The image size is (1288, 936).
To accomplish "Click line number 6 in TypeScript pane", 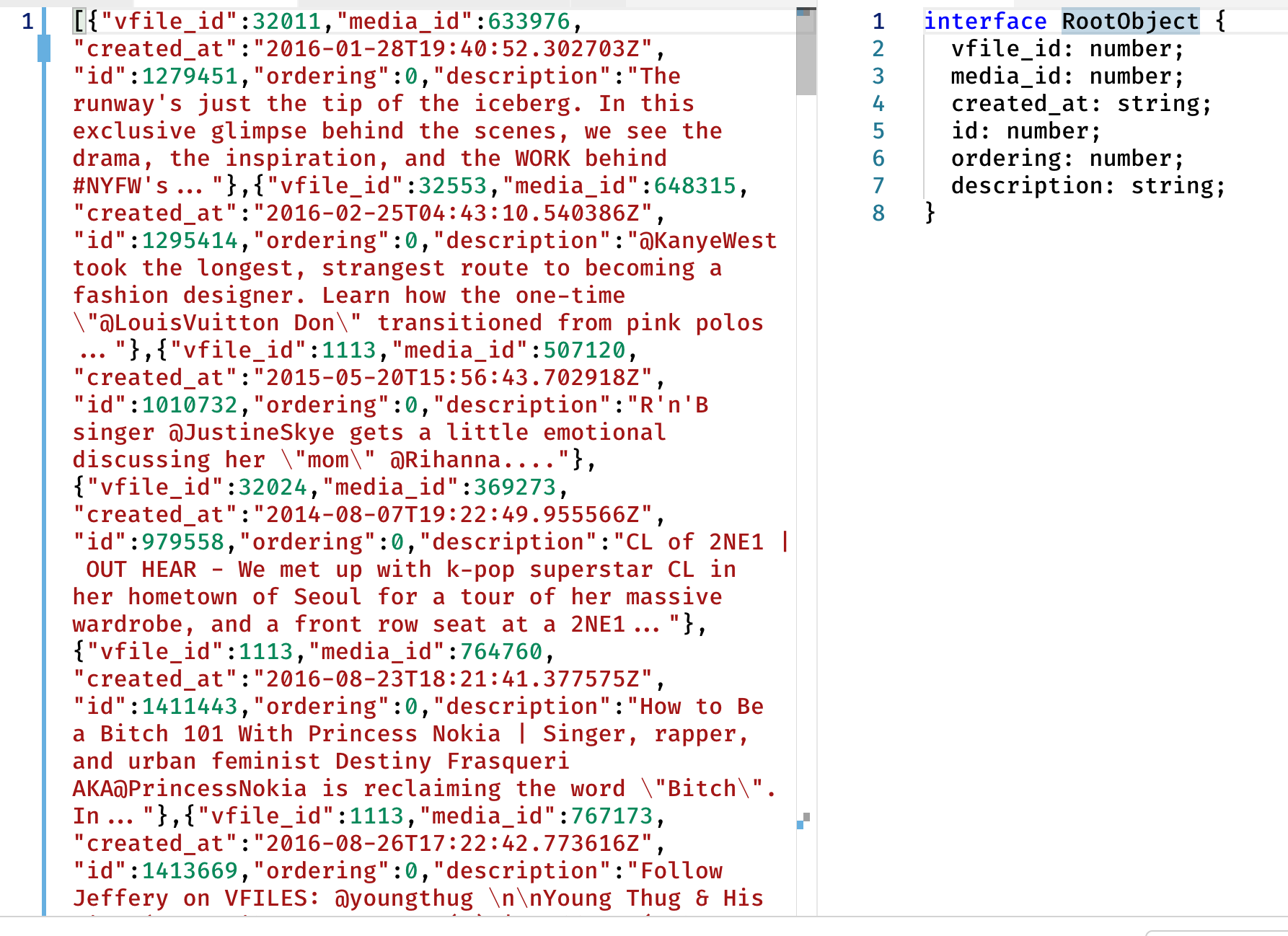I will [878, 159].
